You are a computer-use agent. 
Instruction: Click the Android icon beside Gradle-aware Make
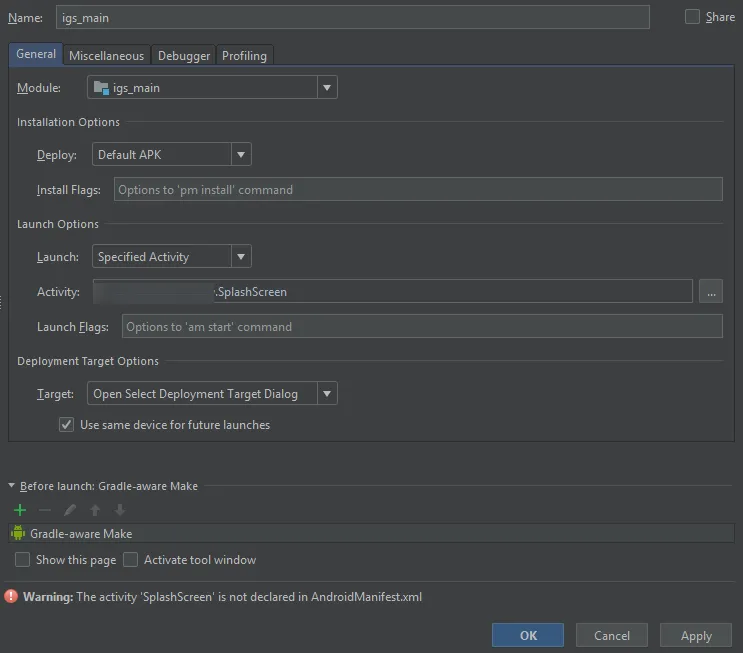click(x=18, y=534)
